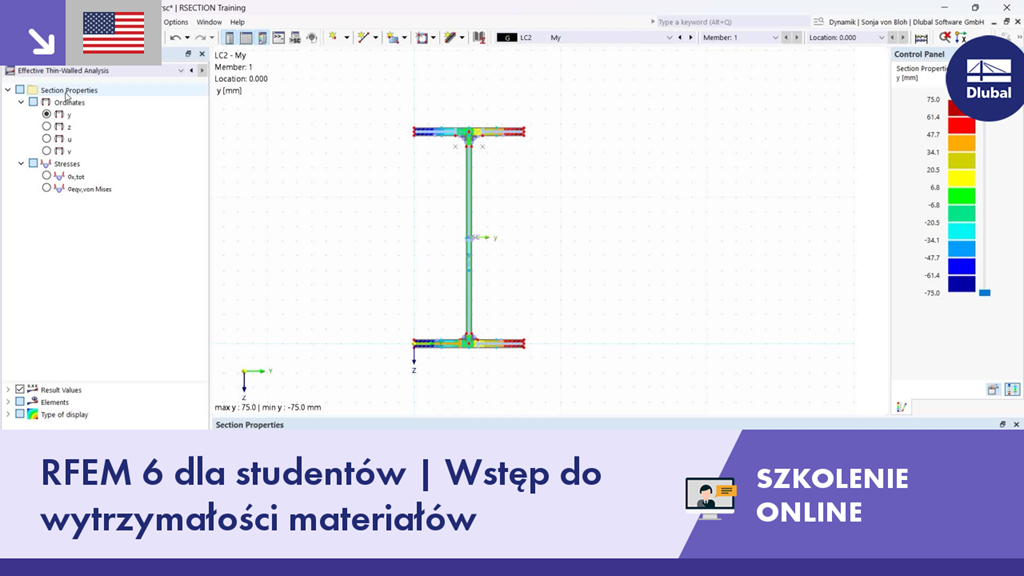Open the Options menu
The width and height of the screenshot is (1024, 576).
pyautogui.click(x=176, y=22)
